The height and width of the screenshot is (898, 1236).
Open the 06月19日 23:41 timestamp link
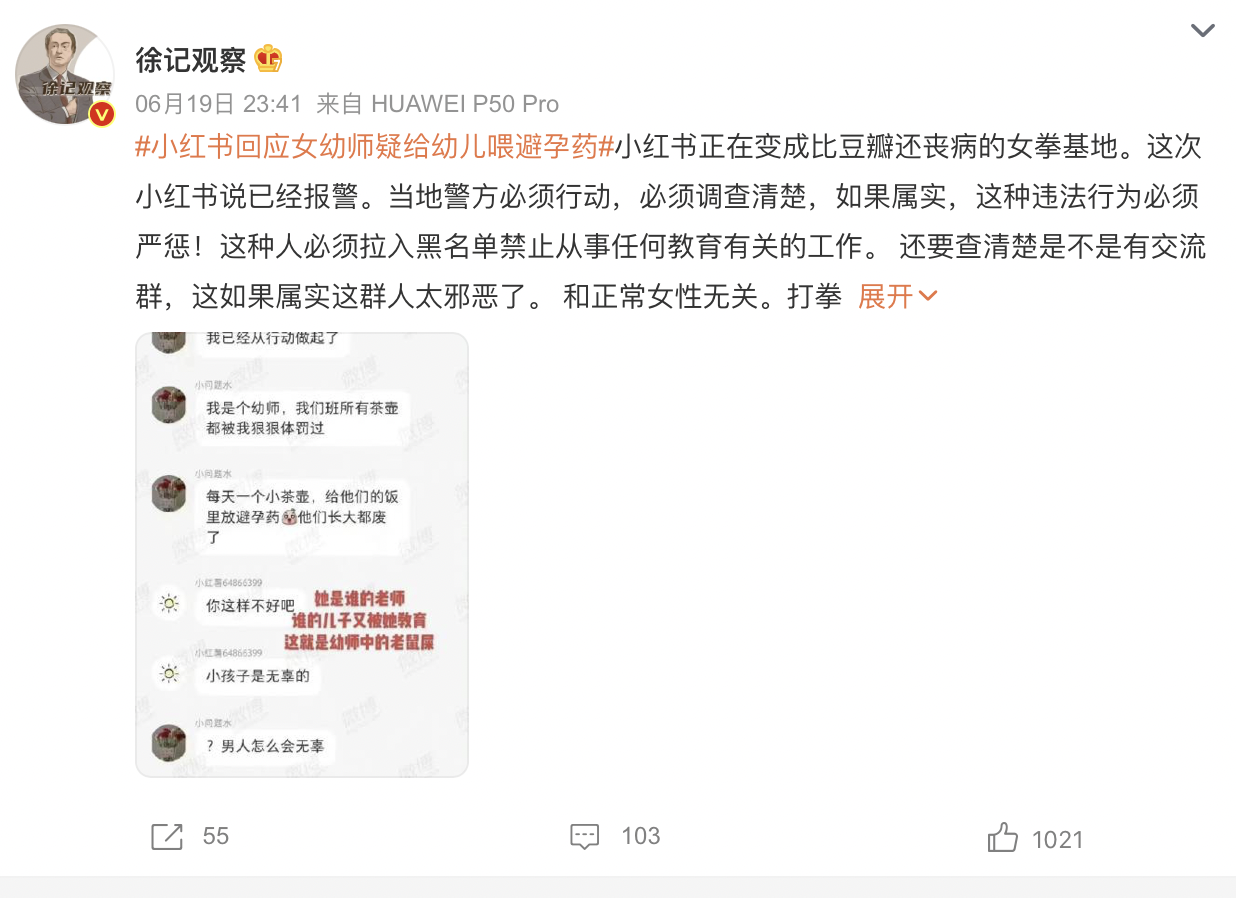218,104
